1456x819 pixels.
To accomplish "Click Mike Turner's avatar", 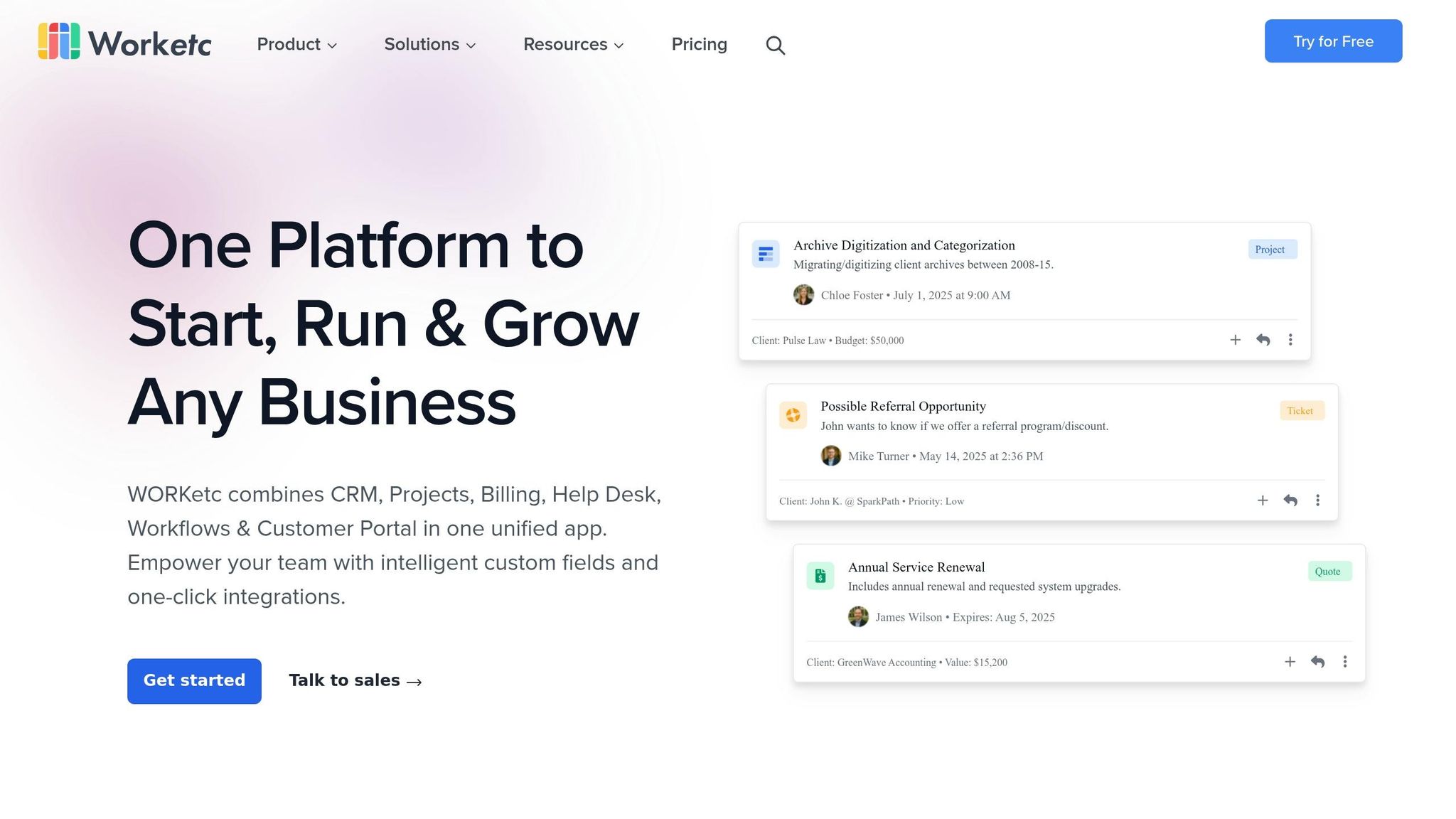I will (831, 456).
